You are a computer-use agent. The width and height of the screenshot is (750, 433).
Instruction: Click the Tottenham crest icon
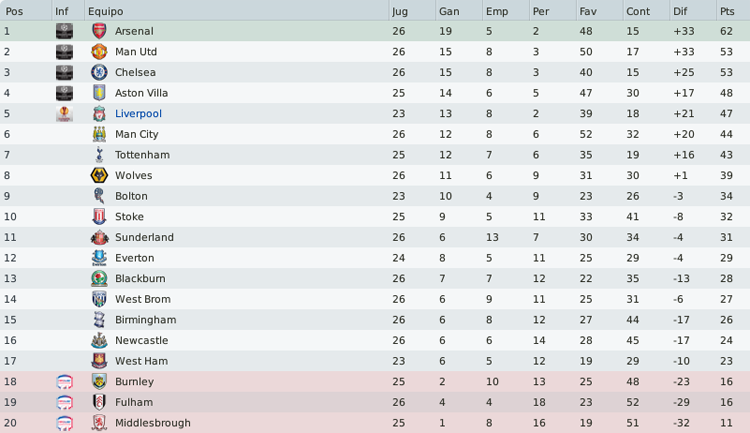click(x=99, y=155)
